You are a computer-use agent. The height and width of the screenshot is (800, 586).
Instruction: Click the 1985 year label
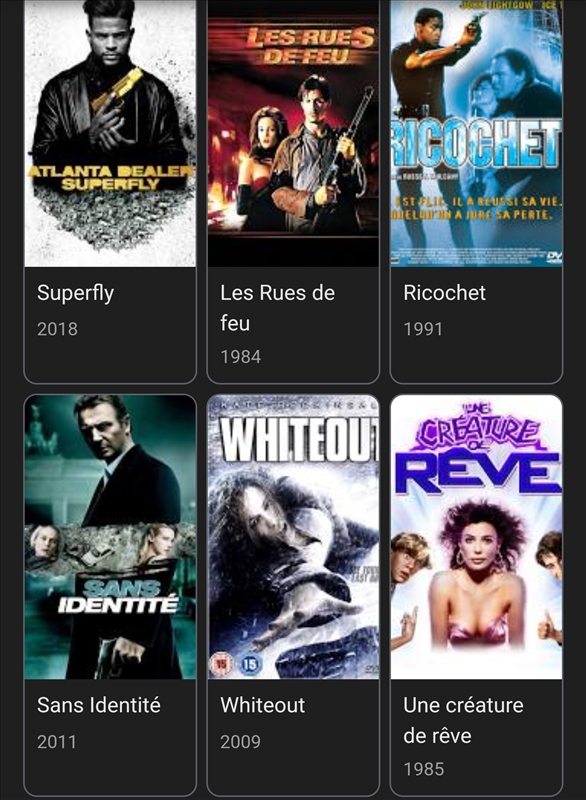click(424, 769)
